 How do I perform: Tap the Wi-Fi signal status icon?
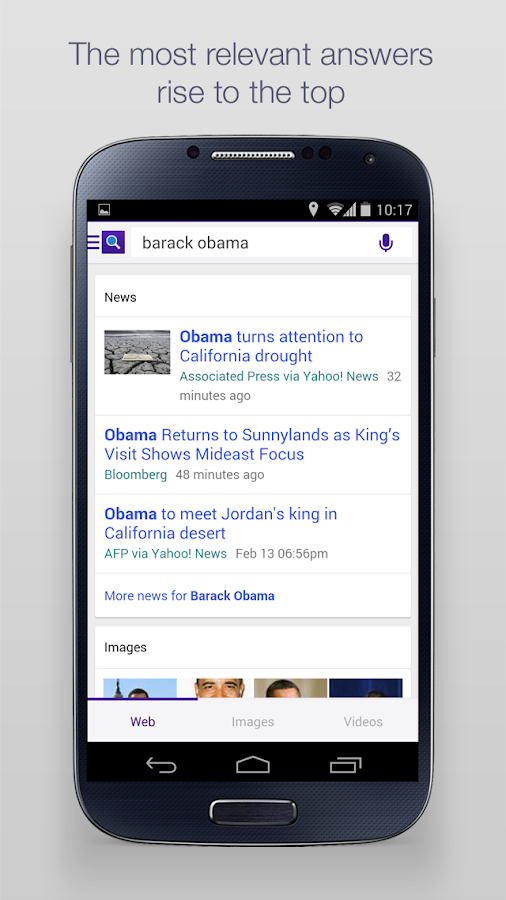336,210
